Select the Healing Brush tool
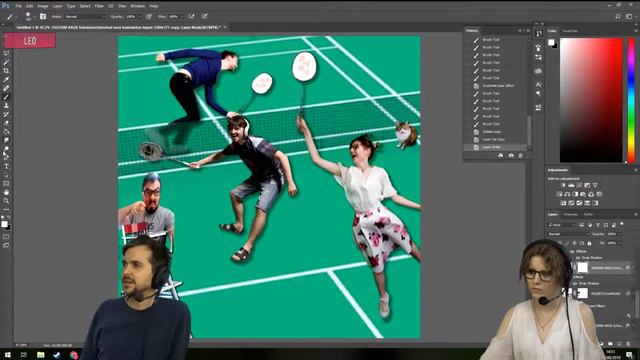 point(6,88)
